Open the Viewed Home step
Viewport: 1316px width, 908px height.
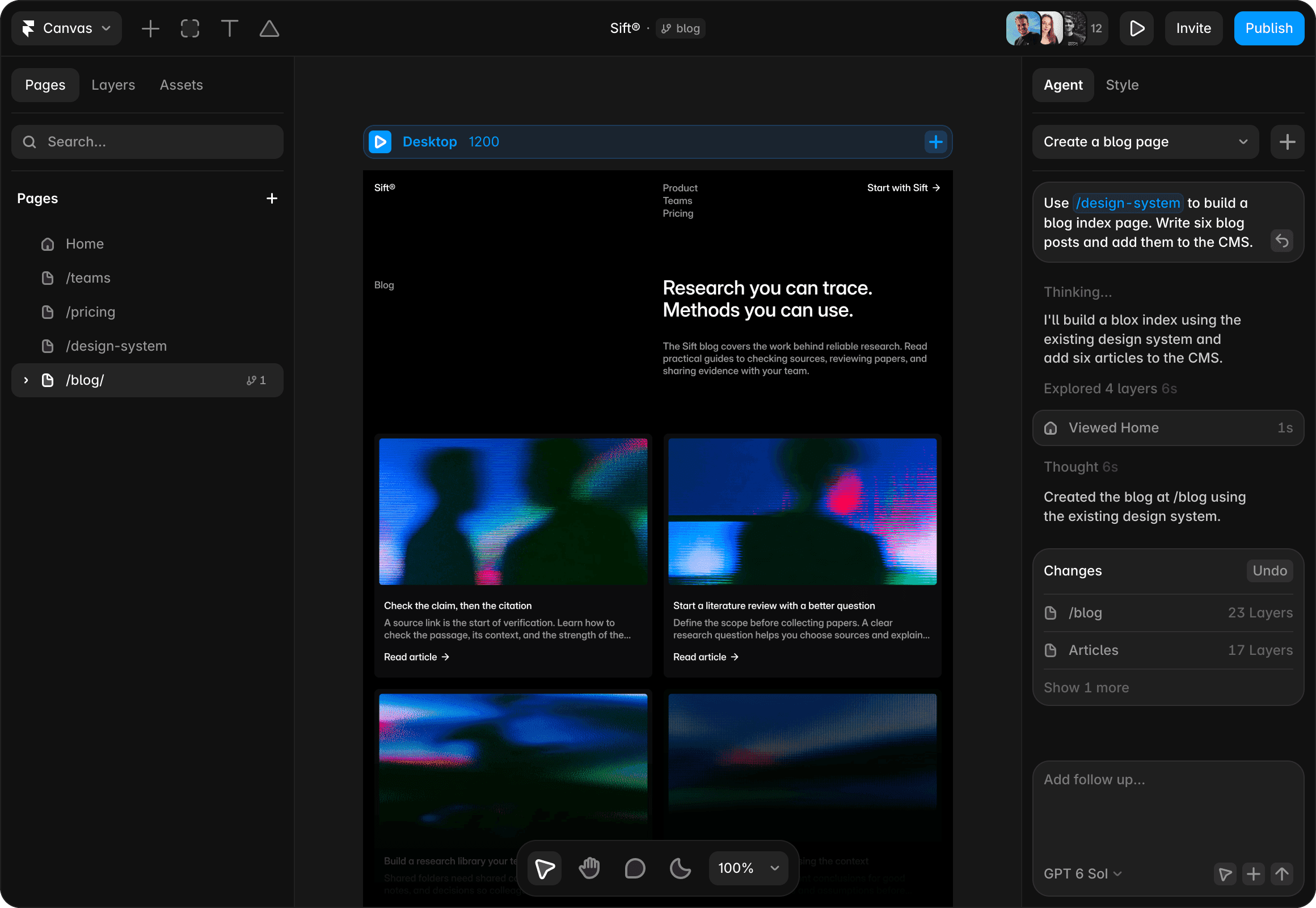(x=1168, y=428)
